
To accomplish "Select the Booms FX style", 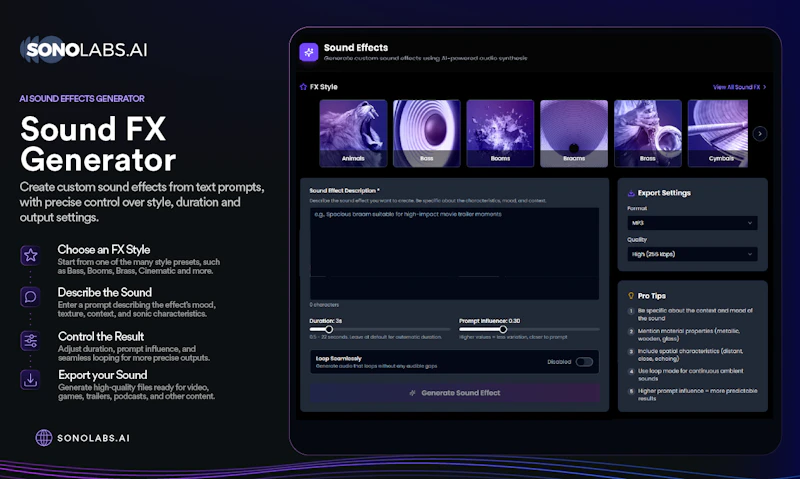I will point(500,134).
